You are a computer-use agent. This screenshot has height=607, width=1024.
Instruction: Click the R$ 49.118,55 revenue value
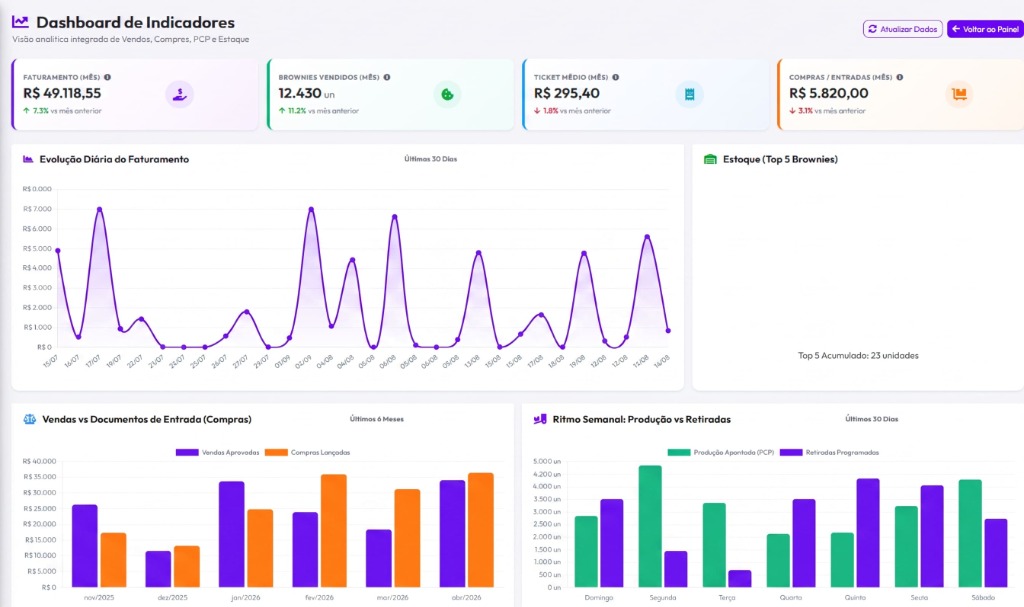(62, 93)
